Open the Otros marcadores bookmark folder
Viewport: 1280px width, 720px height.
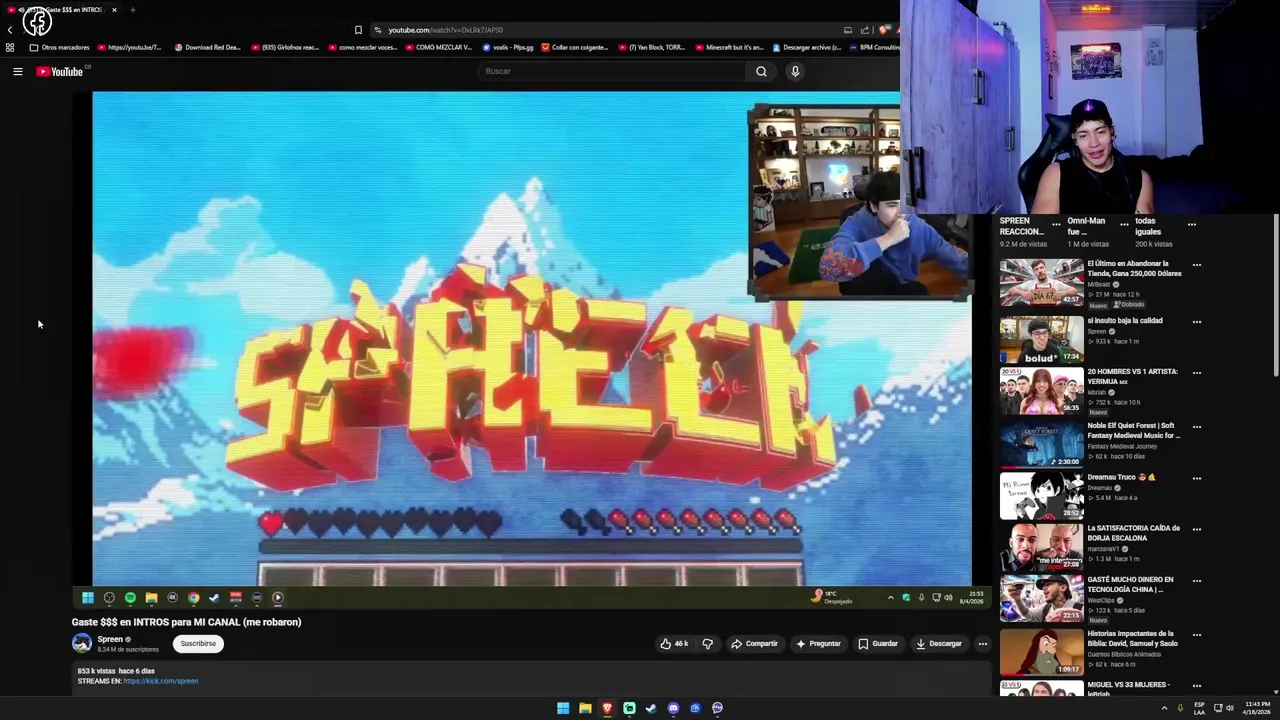[60, 47]
